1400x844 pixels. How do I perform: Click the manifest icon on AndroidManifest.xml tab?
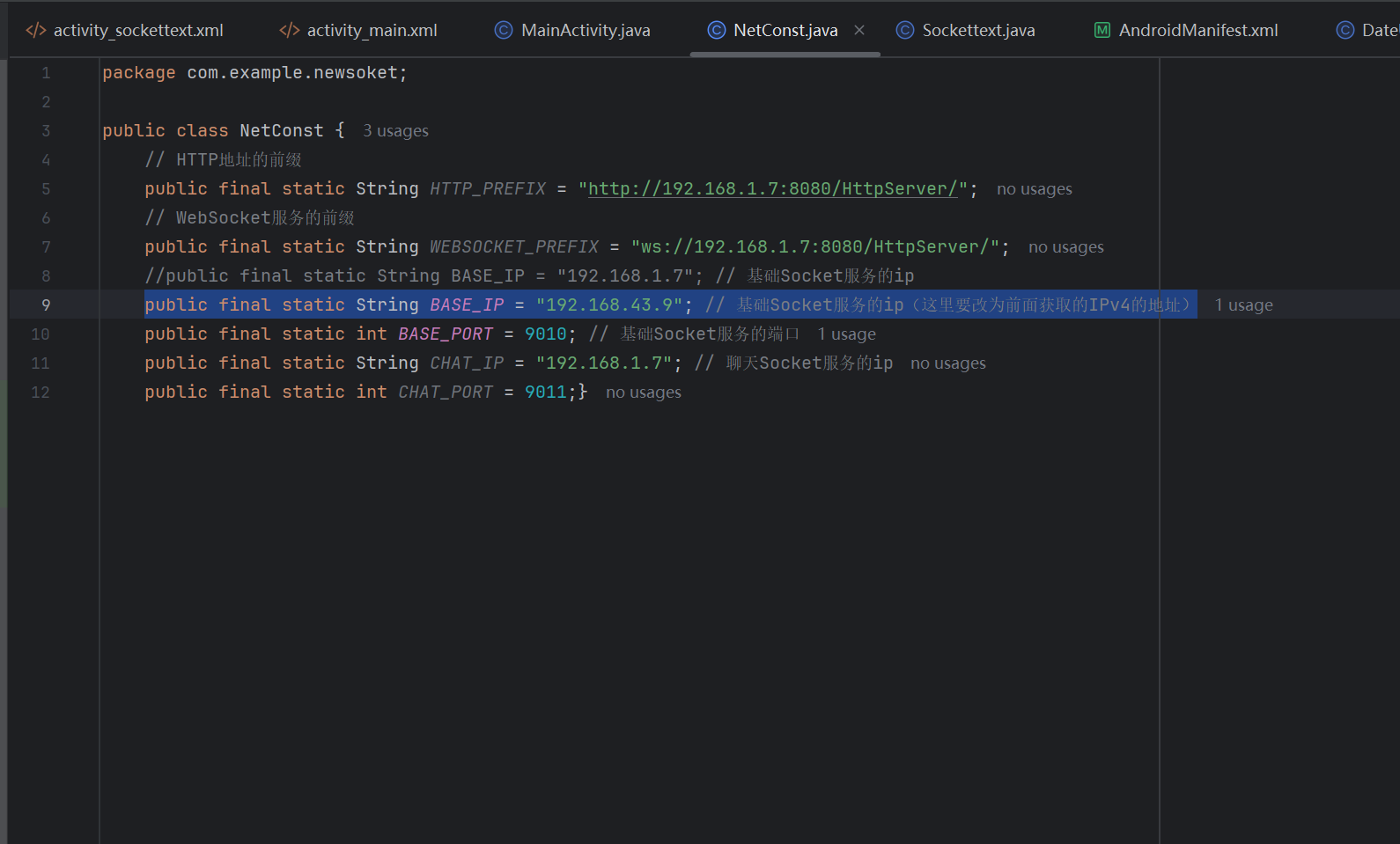pyautogui.click(x=1102, y=31)
